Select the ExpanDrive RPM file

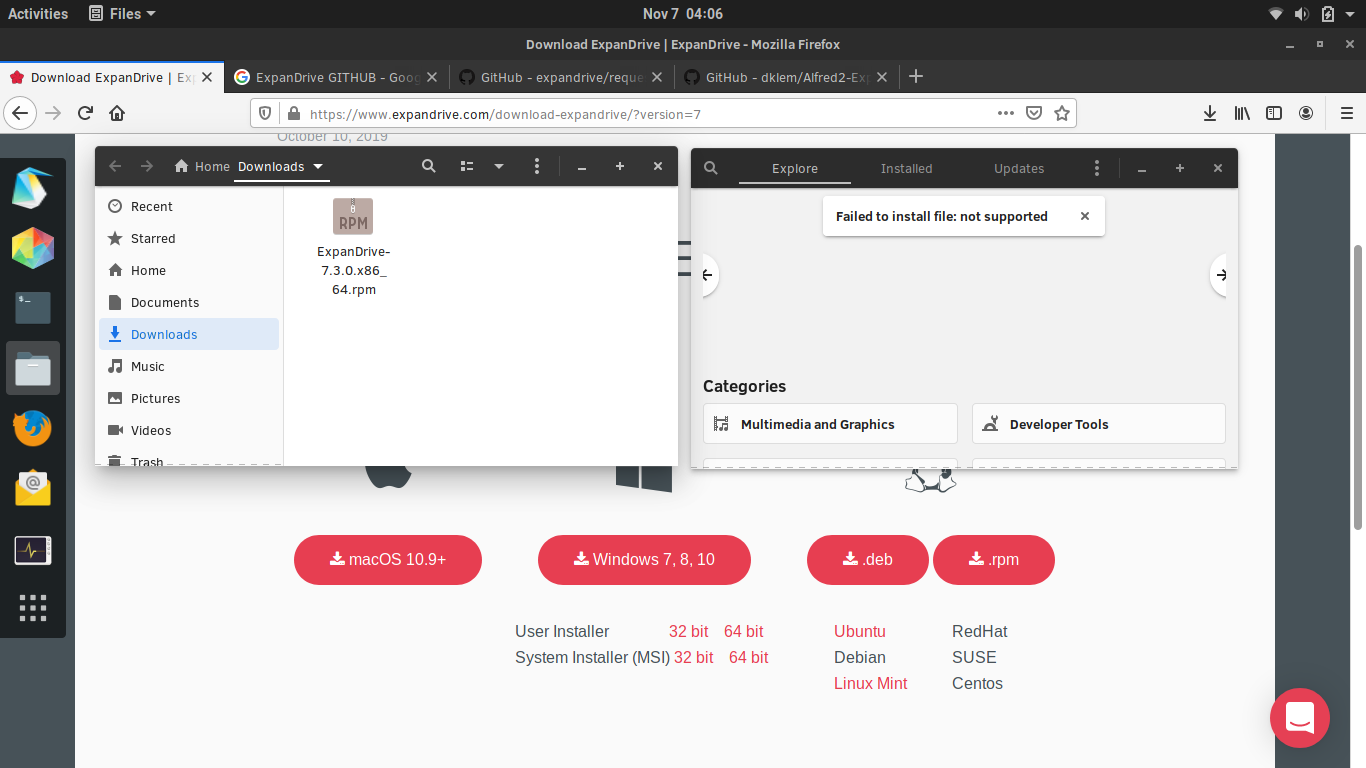pos(353,216)
